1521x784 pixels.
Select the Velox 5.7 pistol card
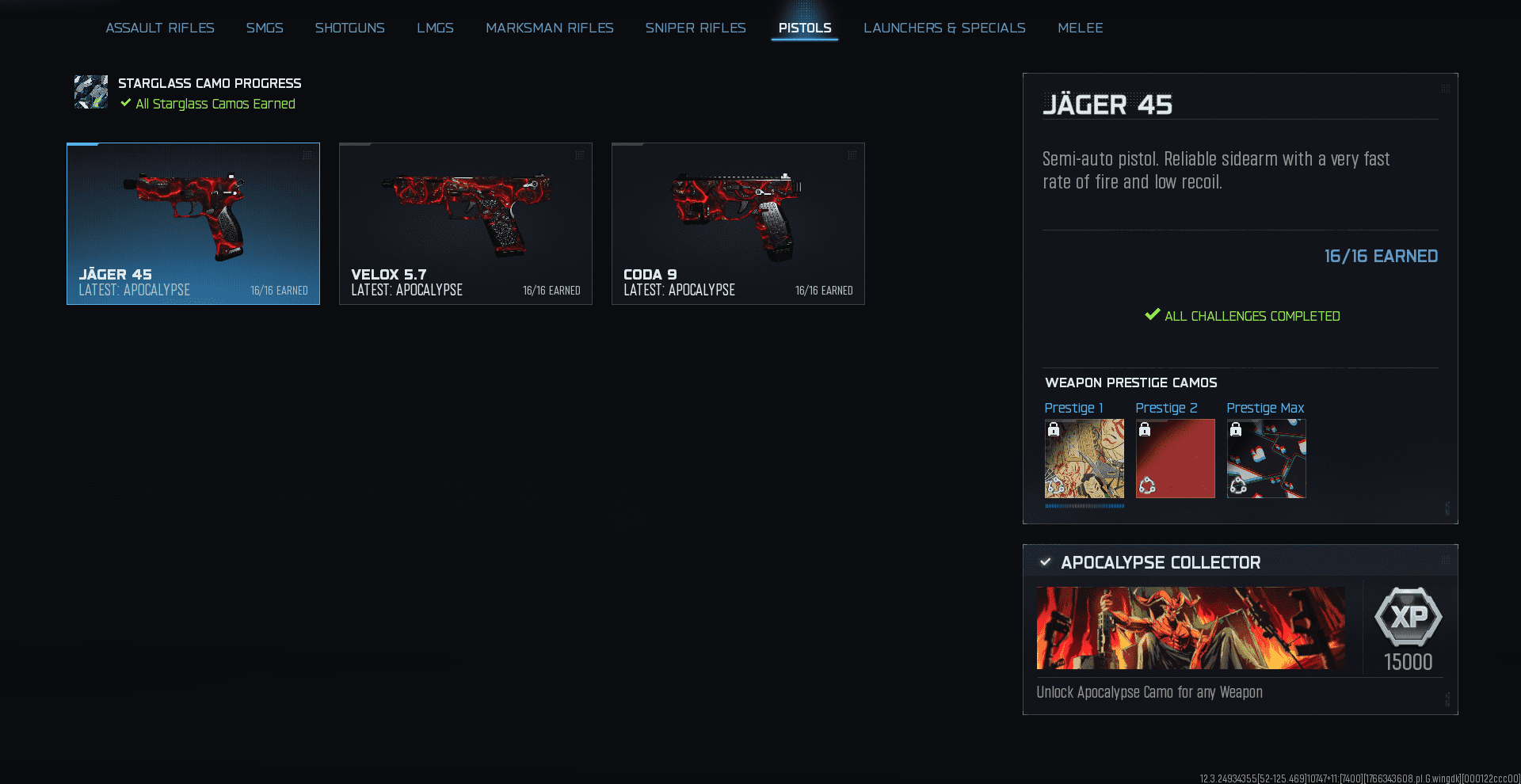pyautogui.click(x=466, y=223)
